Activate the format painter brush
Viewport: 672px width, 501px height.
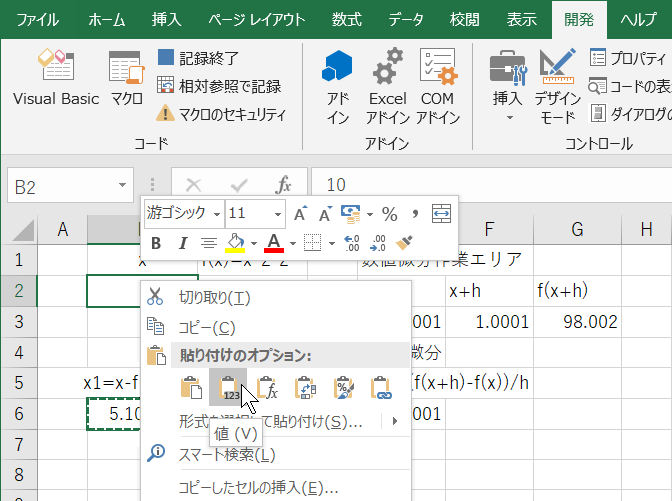pos(404,243)
